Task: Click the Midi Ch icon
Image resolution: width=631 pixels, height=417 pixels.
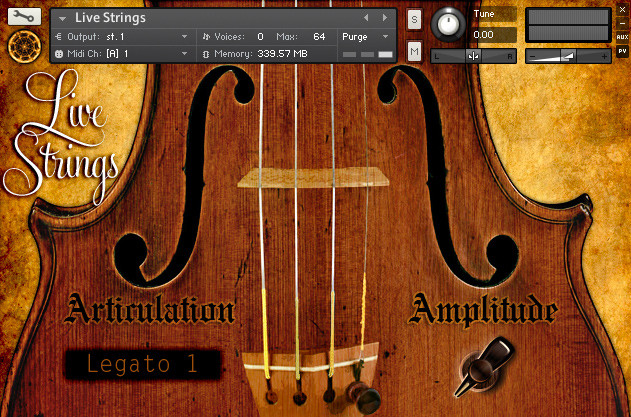Action: pyautogui.click(x=59, y=54)
